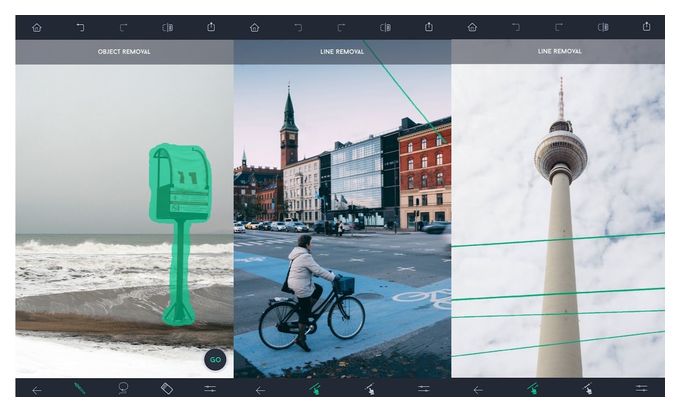Go back using arrow under cyclist photo
The width and height of the screenshot is (680, 412).
[x=260, y=390]
